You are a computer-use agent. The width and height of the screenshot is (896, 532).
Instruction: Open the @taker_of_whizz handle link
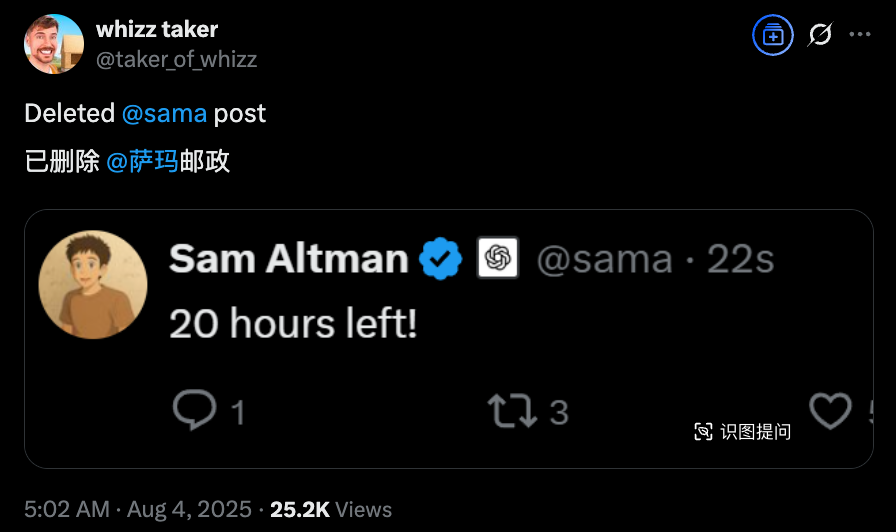click(177, 59)
